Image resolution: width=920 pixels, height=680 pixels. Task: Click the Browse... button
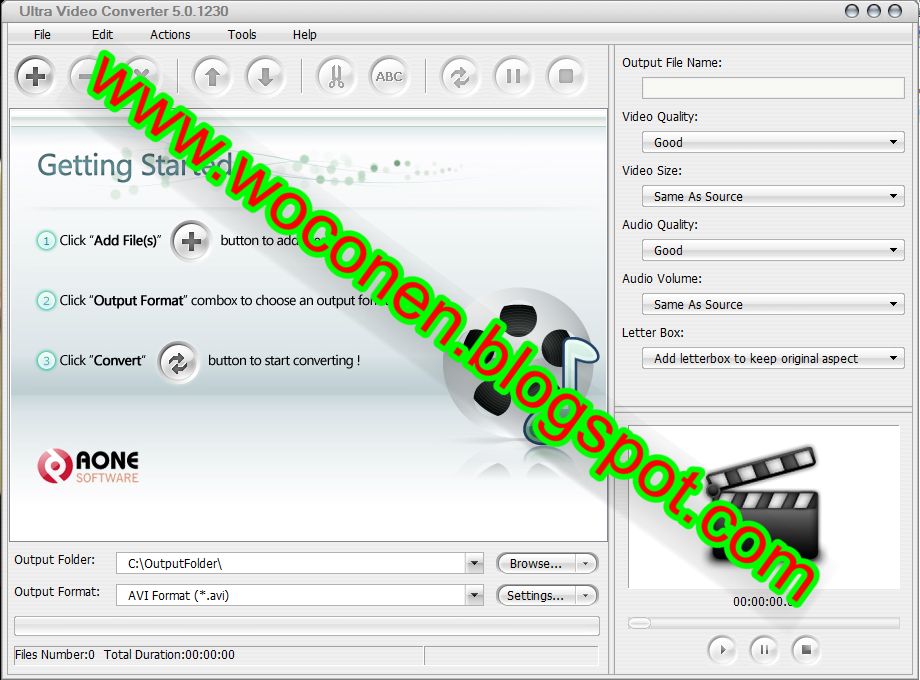tap(536, 564)
